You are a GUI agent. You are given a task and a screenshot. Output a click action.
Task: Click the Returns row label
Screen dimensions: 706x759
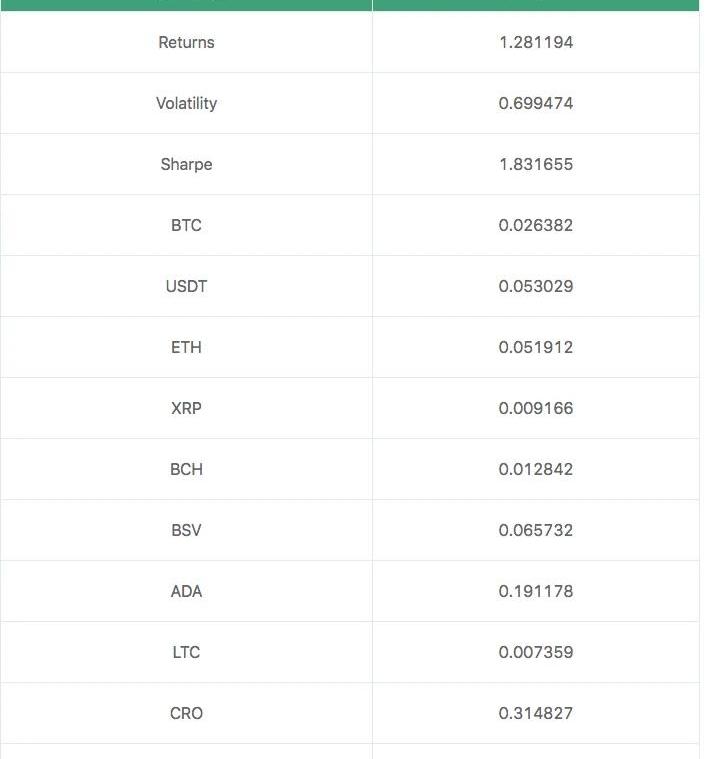point(186,42)
